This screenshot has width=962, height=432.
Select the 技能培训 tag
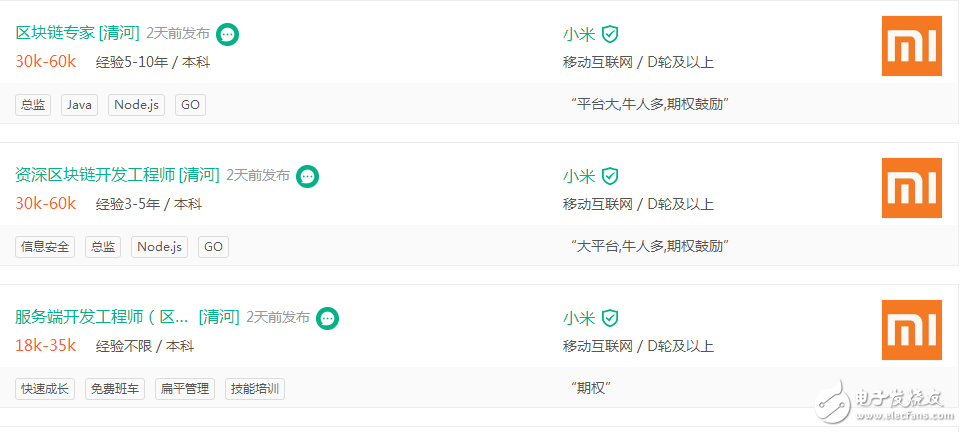click(255, 388)
